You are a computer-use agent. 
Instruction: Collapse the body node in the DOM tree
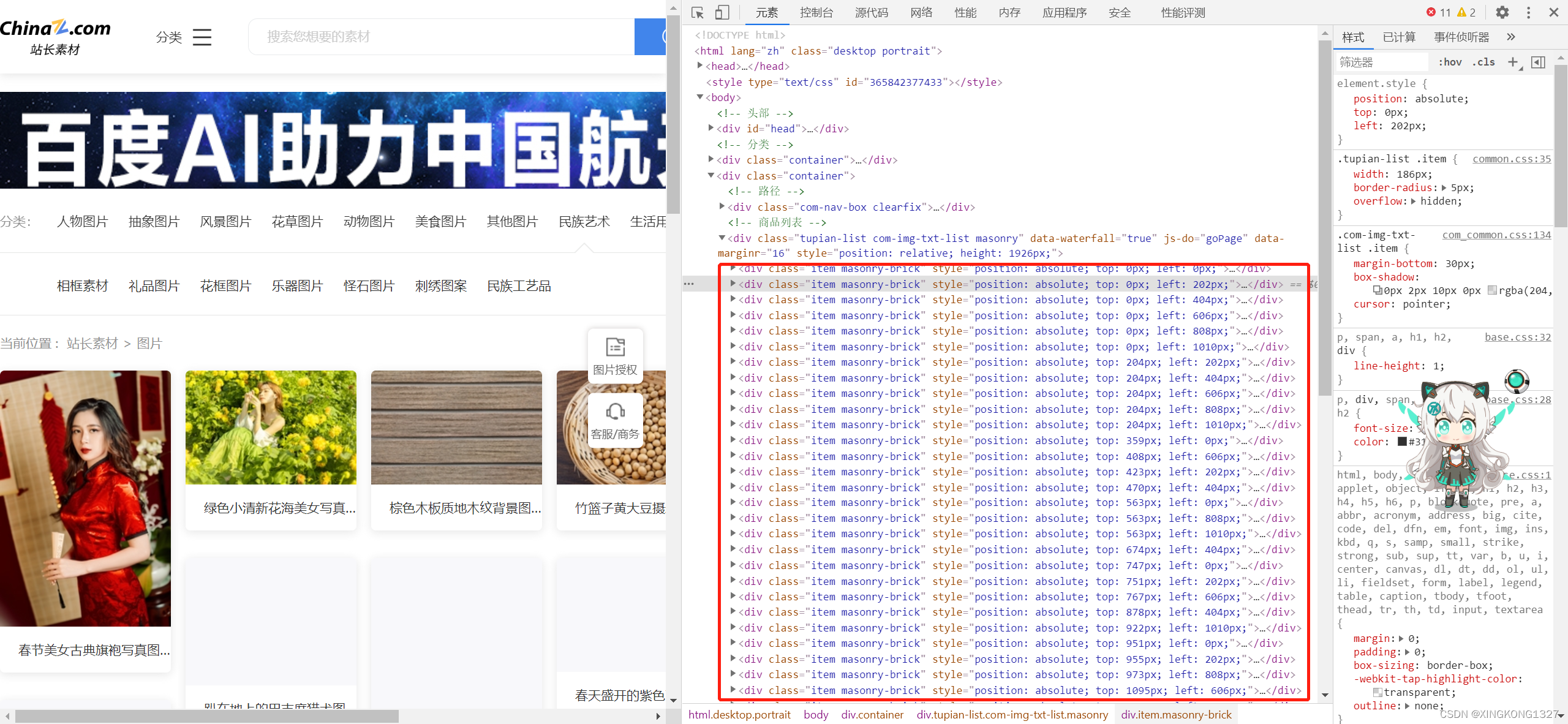[x=700, y=97]
